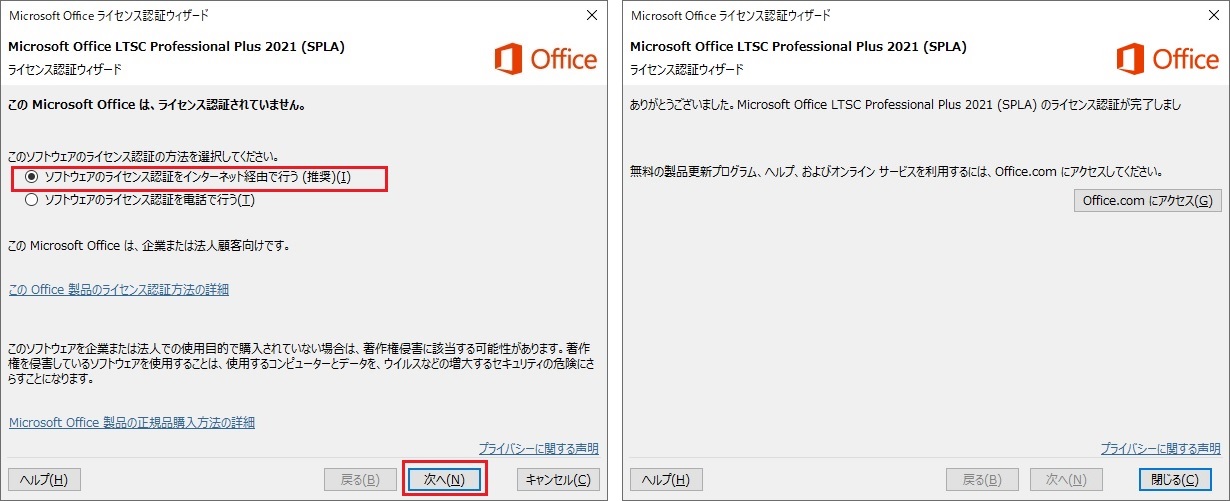The image size is (1230, 501).
Task: Close the right activation wizard window
Action: pyautogui.click(x=1212, y=16)
